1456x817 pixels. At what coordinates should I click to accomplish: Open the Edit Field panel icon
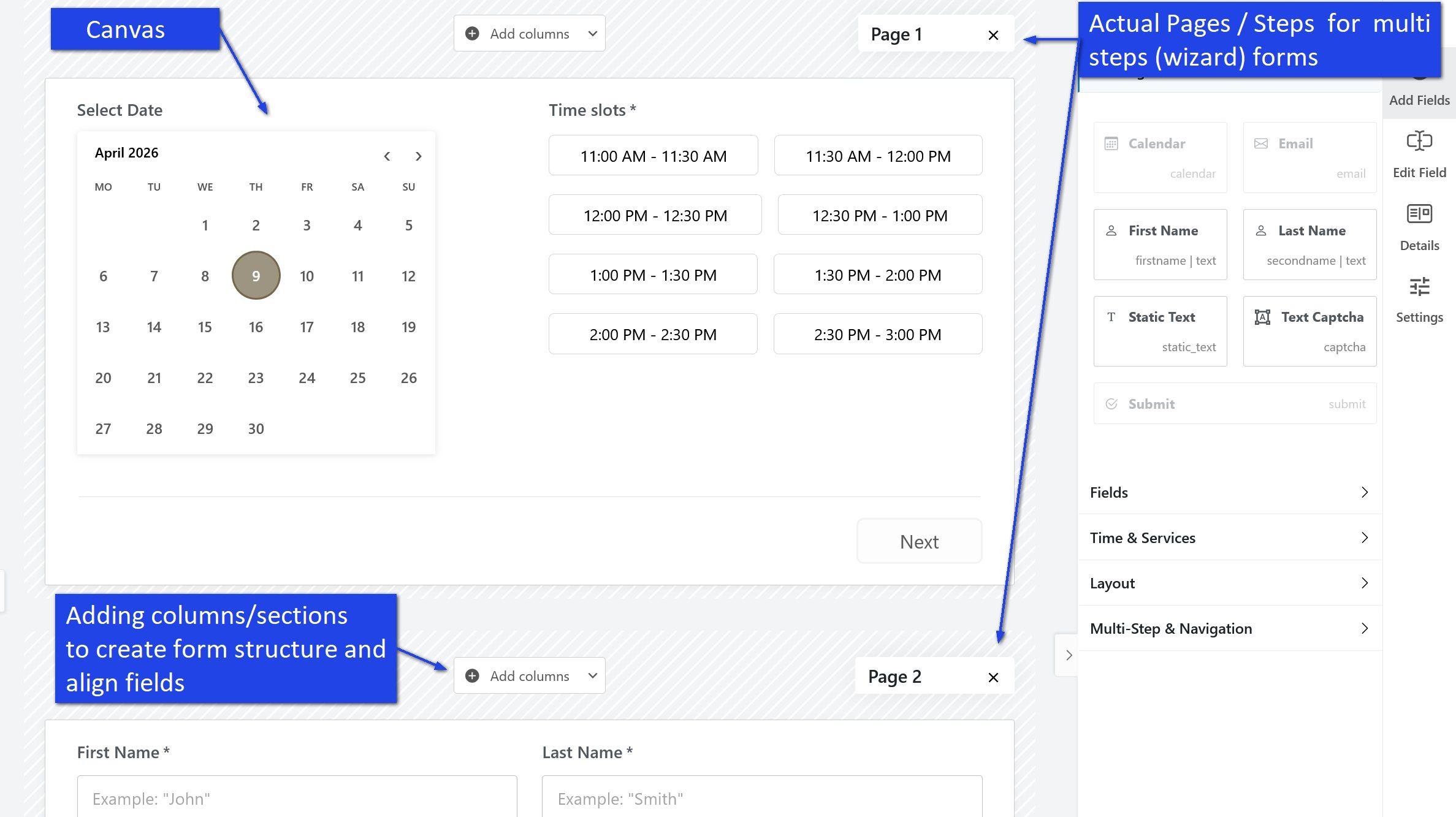pyautogui.click(x=1419, y=142)
